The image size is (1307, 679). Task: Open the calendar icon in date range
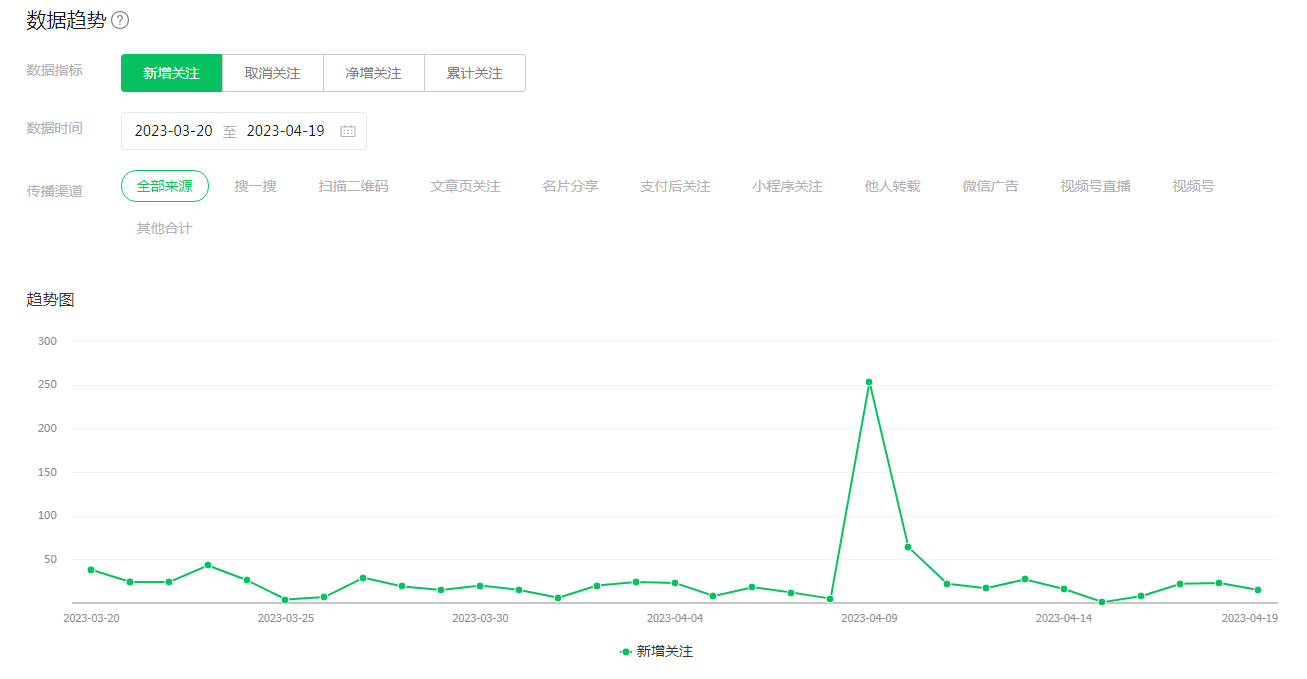348,131
